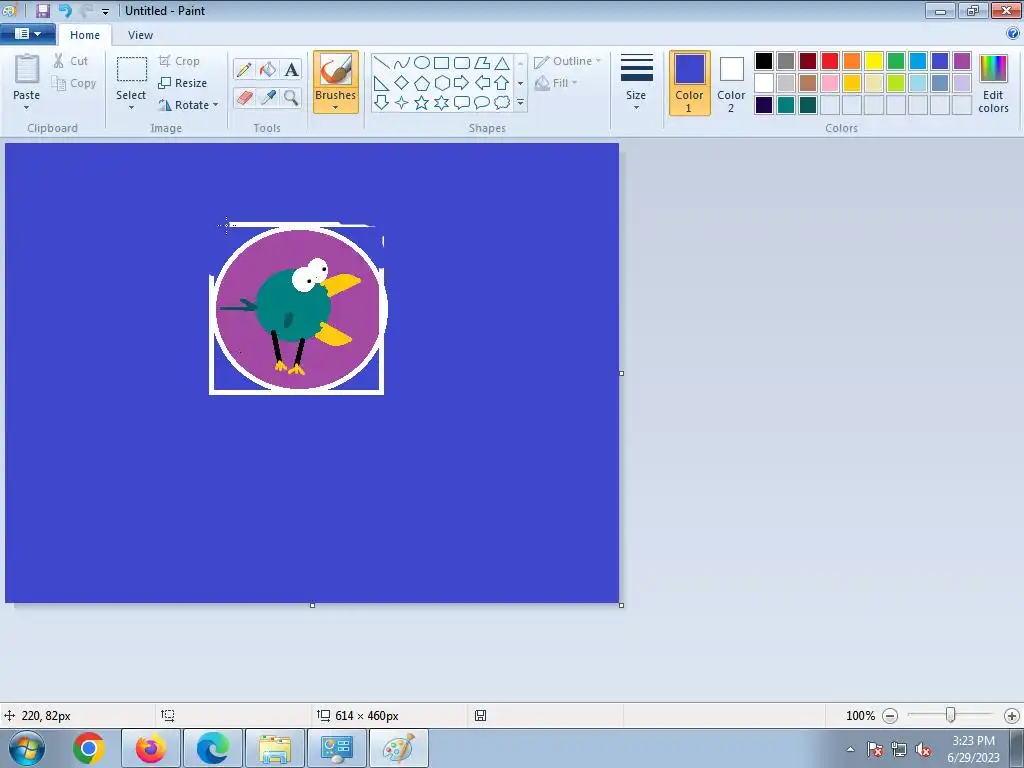Open Paint Help question mark icon
The width and height of the screenshot is (1024, 768).
(1013, 34)
